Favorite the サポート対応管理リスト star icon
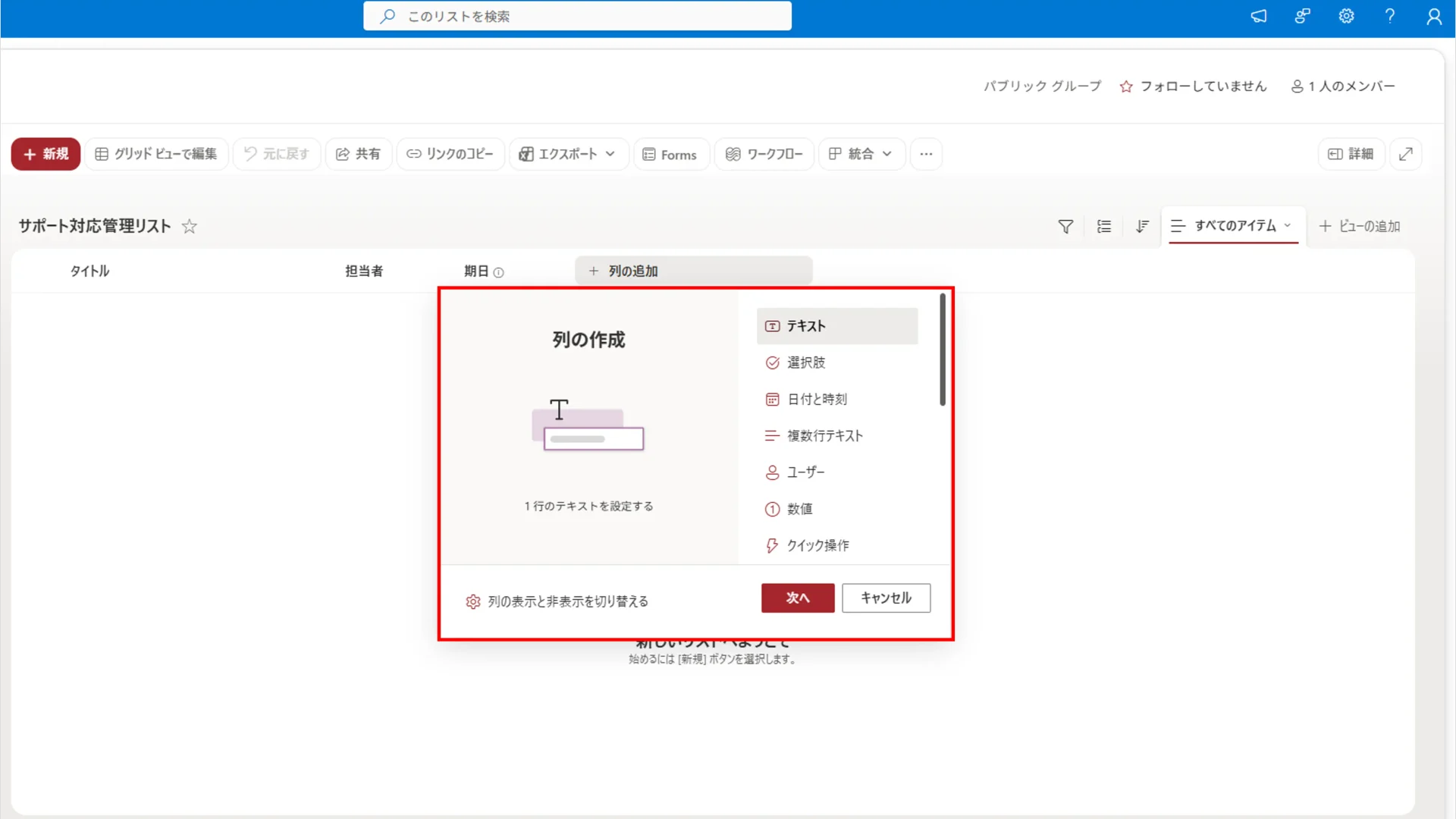This screenshot has width=1456, height=819. point(190,226)
